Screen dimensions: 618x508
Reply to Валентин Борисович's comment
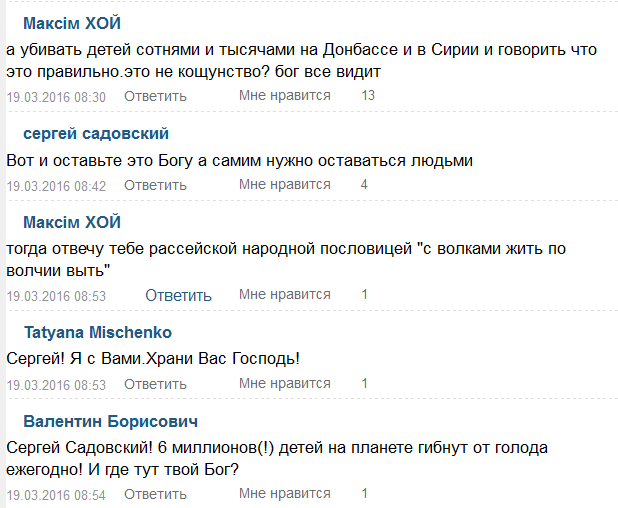pyautogui.click(x=155, y=494)
